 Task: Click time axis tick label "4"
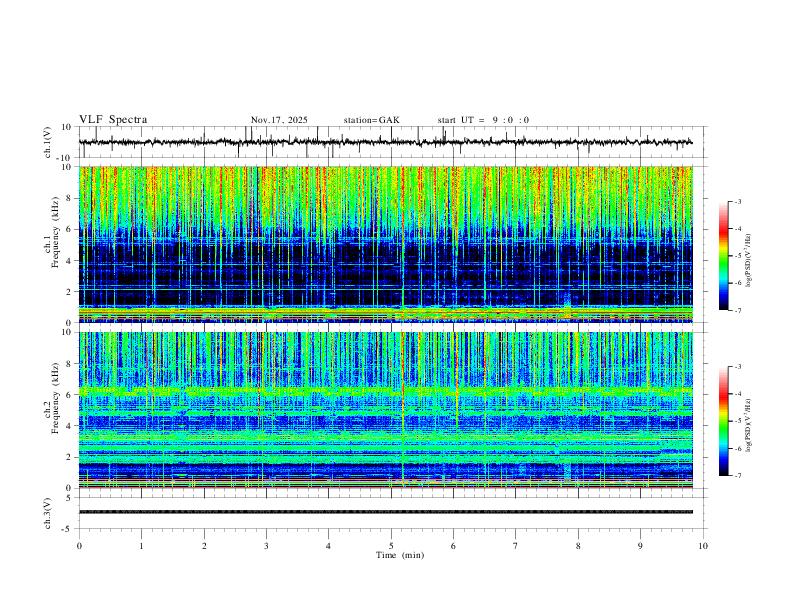tap(328, 546)
